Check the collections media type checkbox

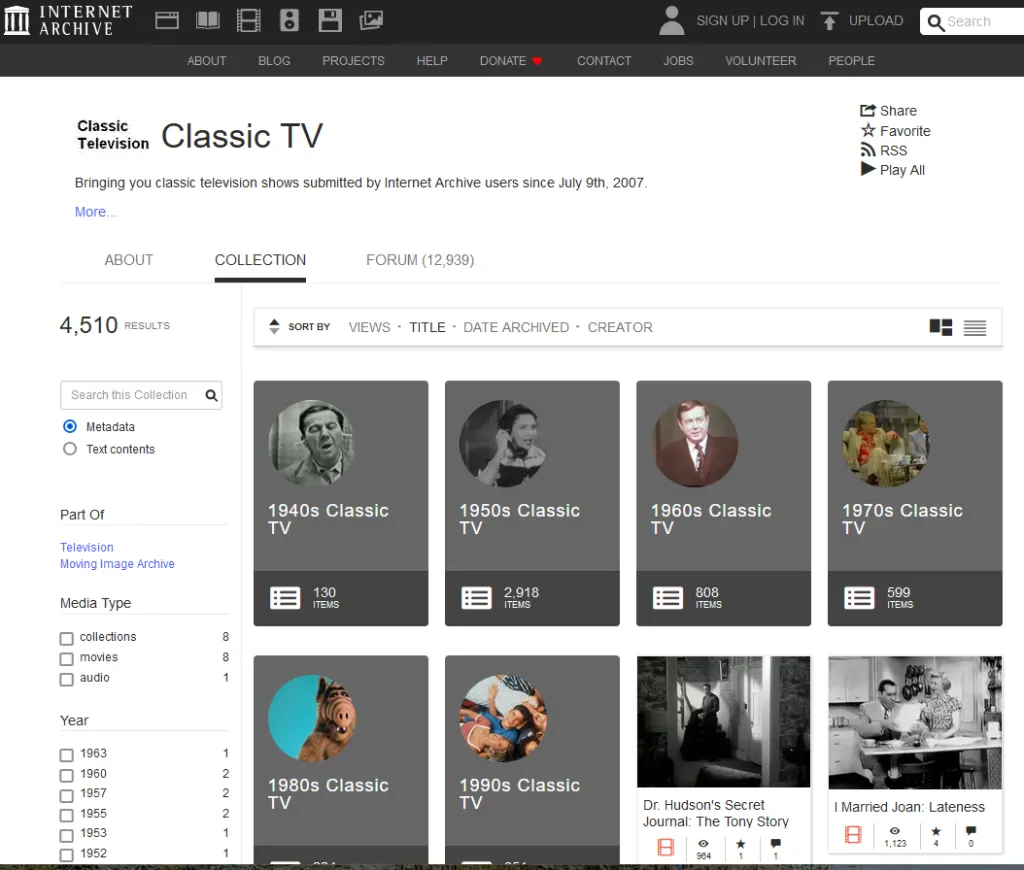[67, 638]
